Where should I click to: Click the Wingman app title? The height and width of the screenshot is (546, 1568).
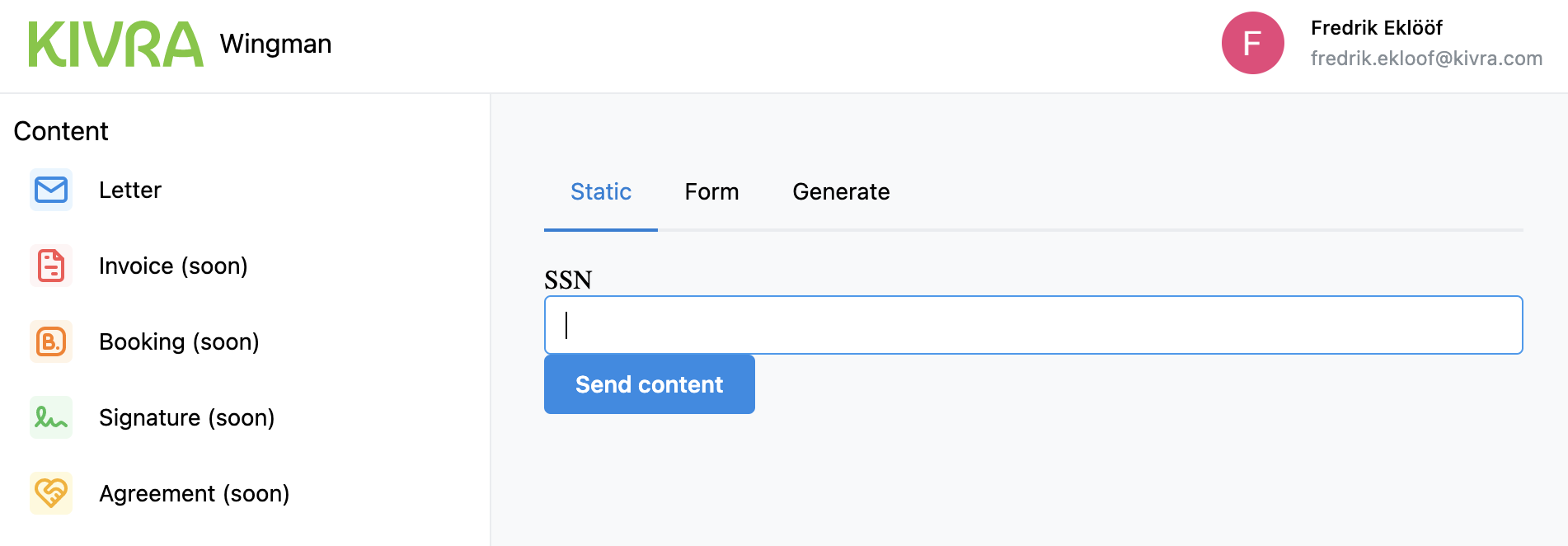[275, 44]
